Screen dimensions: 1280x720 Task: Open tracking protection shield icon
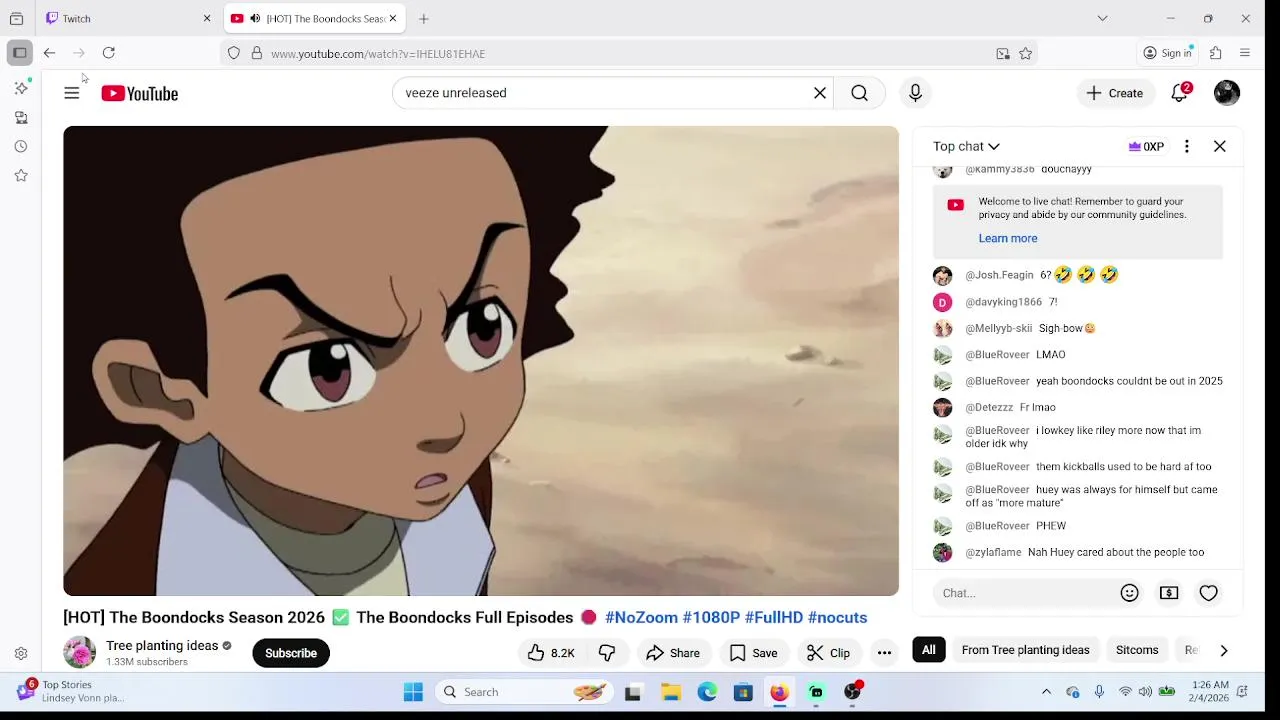tap(234, 54)
